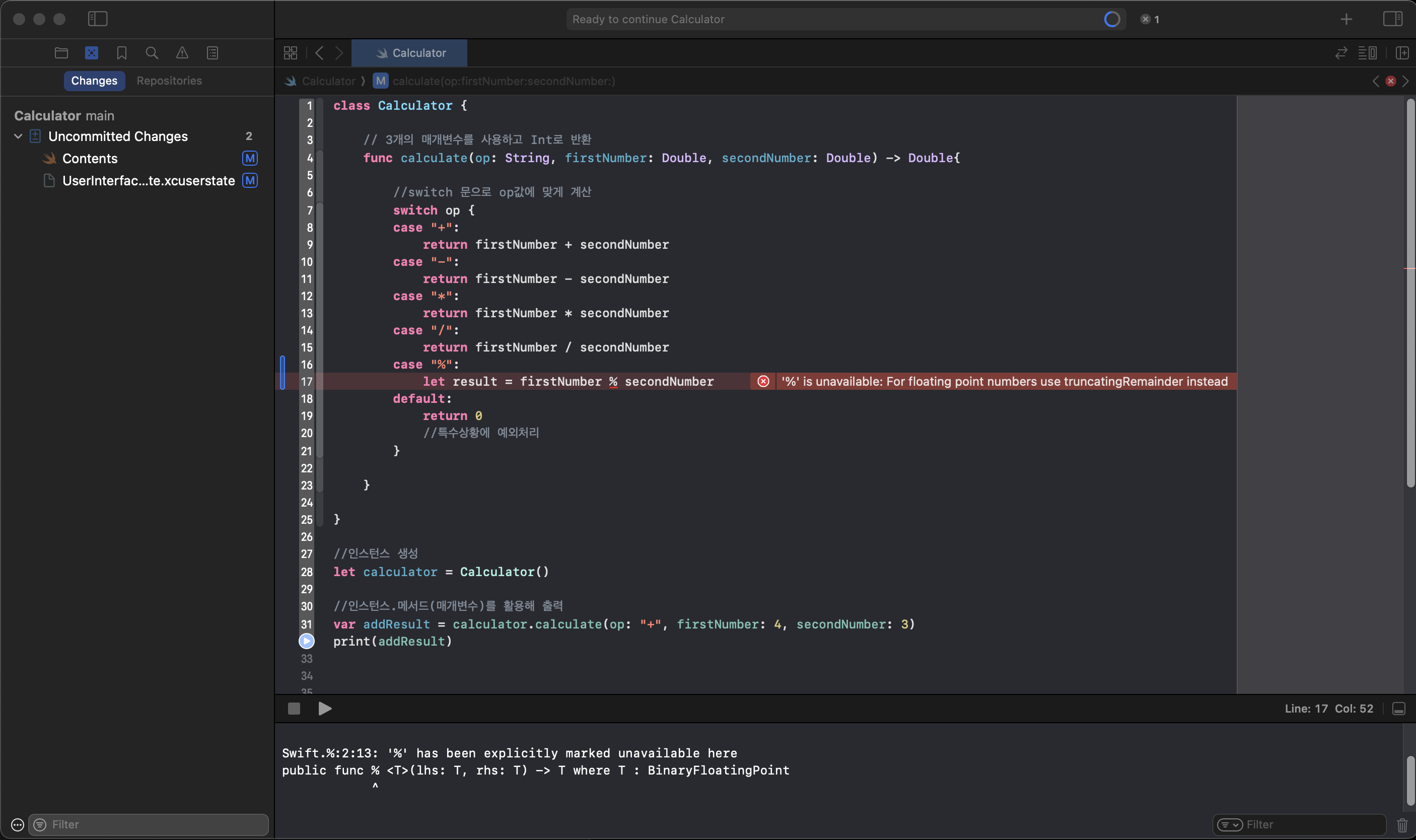Toggle the debug area visibility
This screenshot has height=840, width=1416.
coord(1398,708)
